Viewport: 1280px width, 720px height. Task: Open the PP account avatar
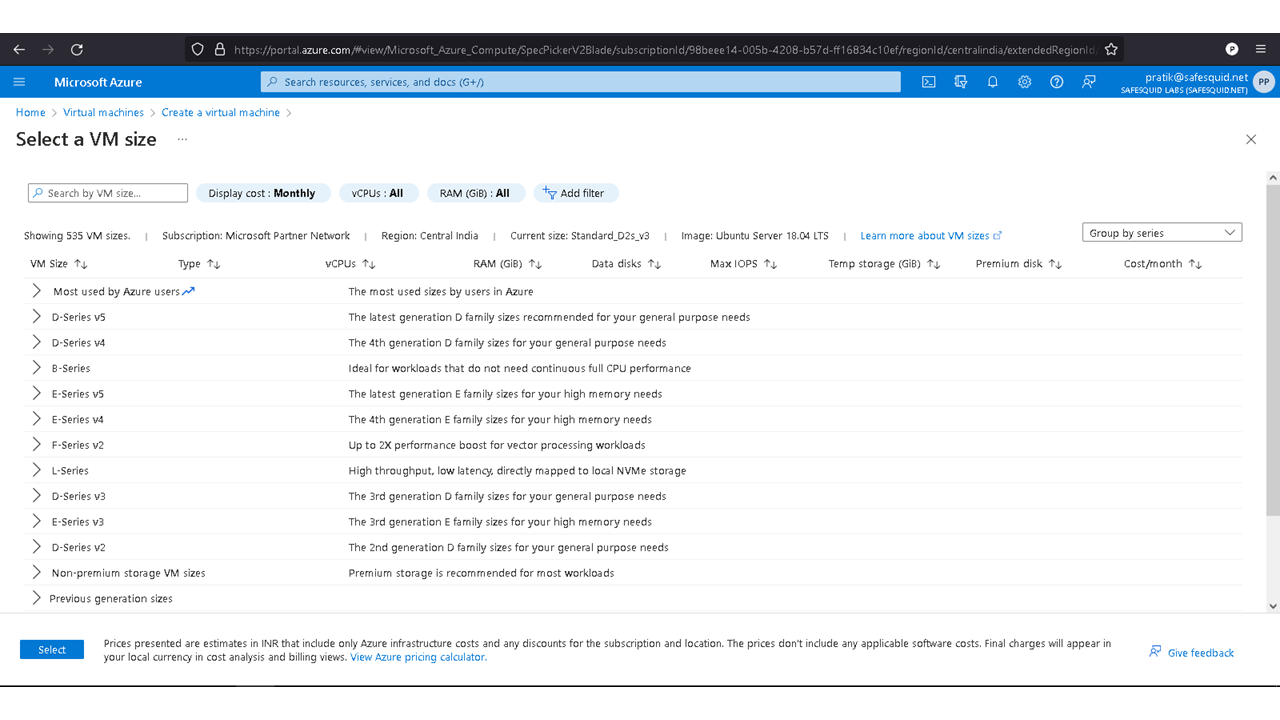[1264, 82]
